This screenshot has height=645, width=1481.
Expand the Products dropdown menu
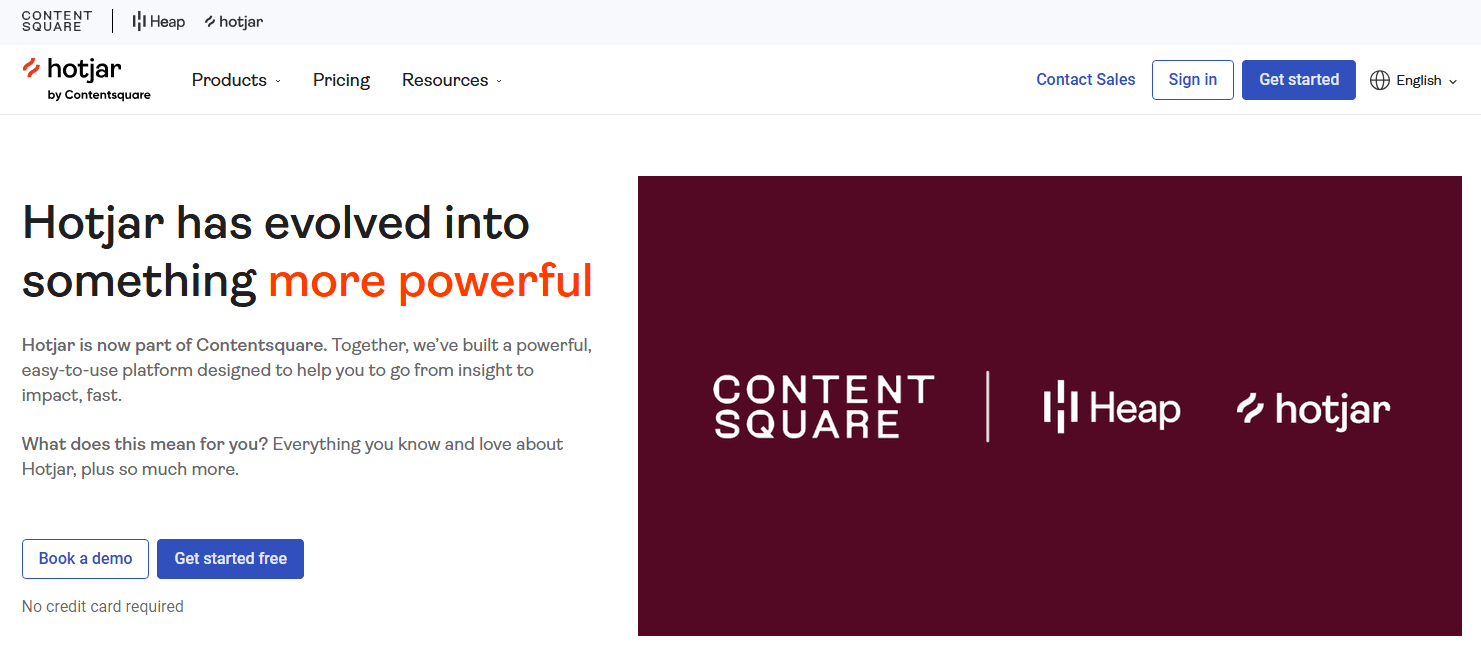pyautogui.click(x=236, y=80)
